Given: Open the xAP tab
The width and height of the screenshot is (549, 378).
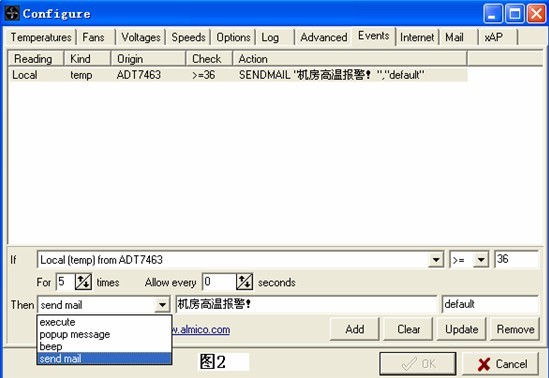Looking at the screenshot, I should tap(494, 37).
